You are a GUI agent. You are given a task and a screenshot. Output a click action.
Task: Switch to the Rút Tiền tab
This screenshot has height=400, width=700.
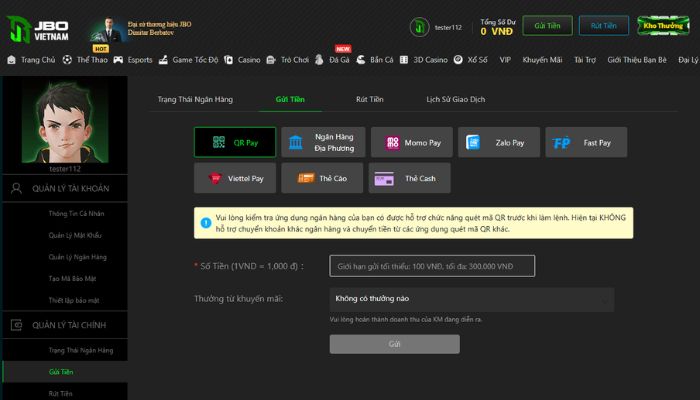[x=370, y=99]
